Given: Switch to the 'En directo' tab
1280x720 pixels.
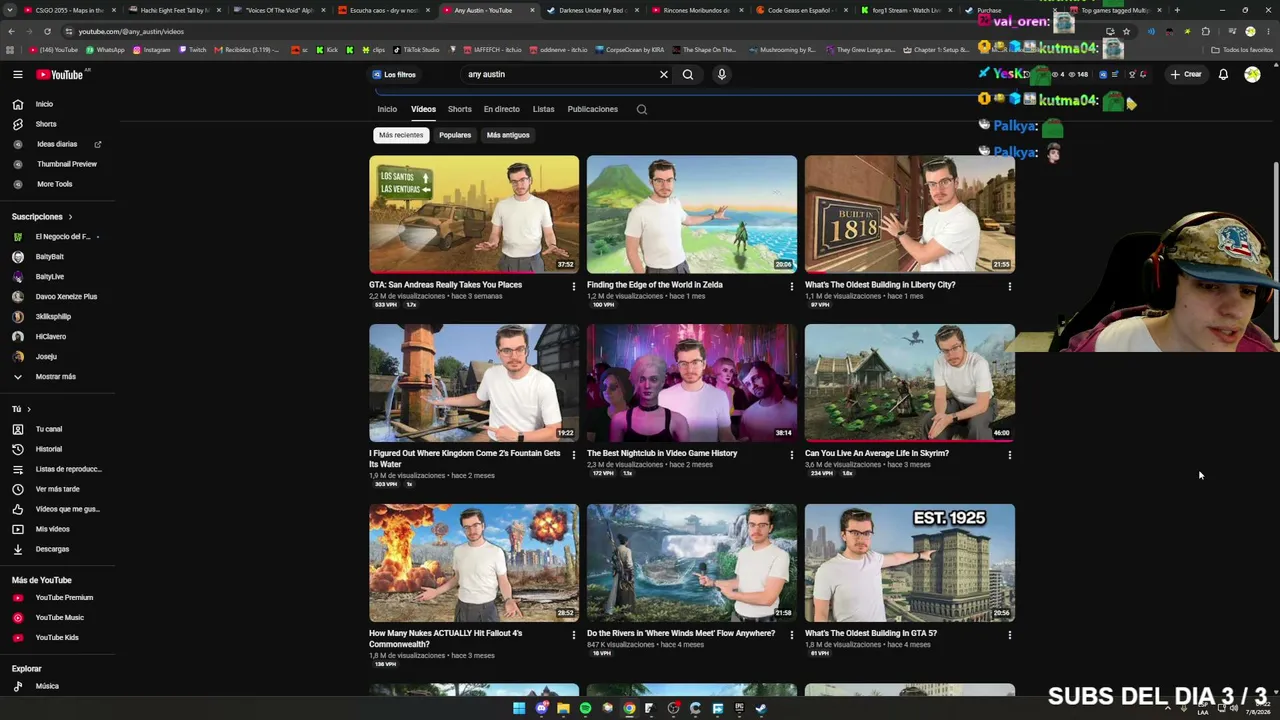Looking at the screenshot, I should click(502, 109).
